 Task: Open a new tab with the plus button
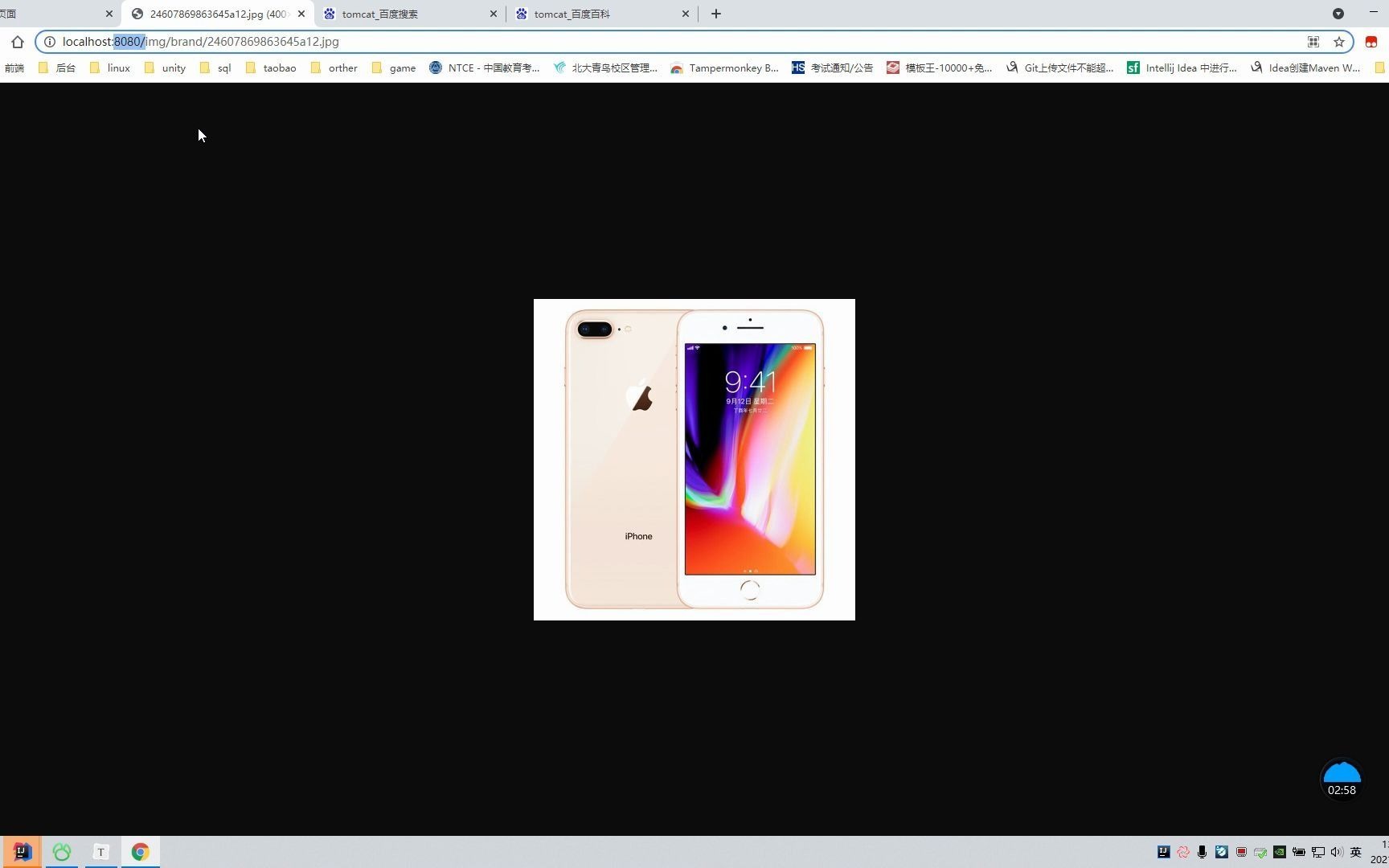coord(716,14)
